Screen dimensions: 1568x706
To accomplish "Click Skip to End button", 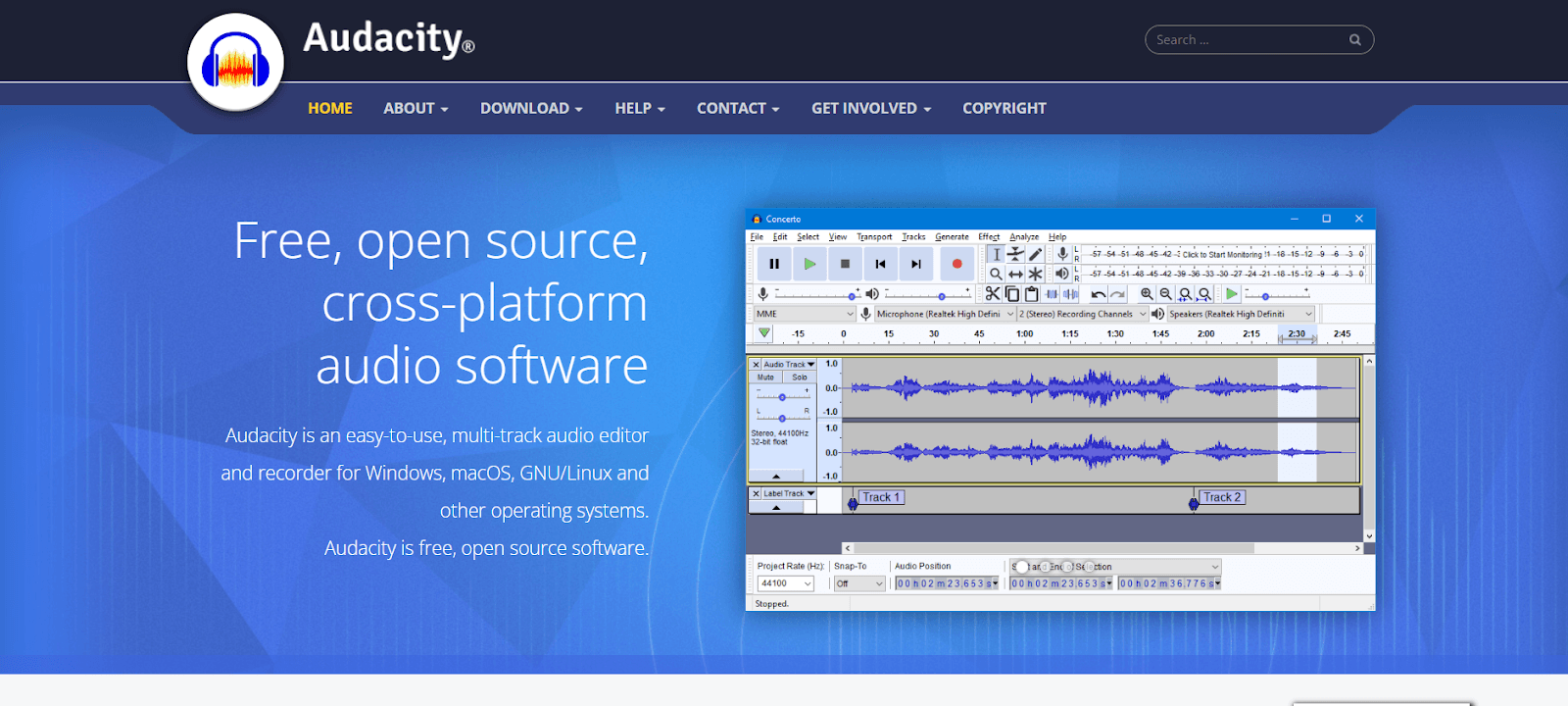I will coord(915,264).
